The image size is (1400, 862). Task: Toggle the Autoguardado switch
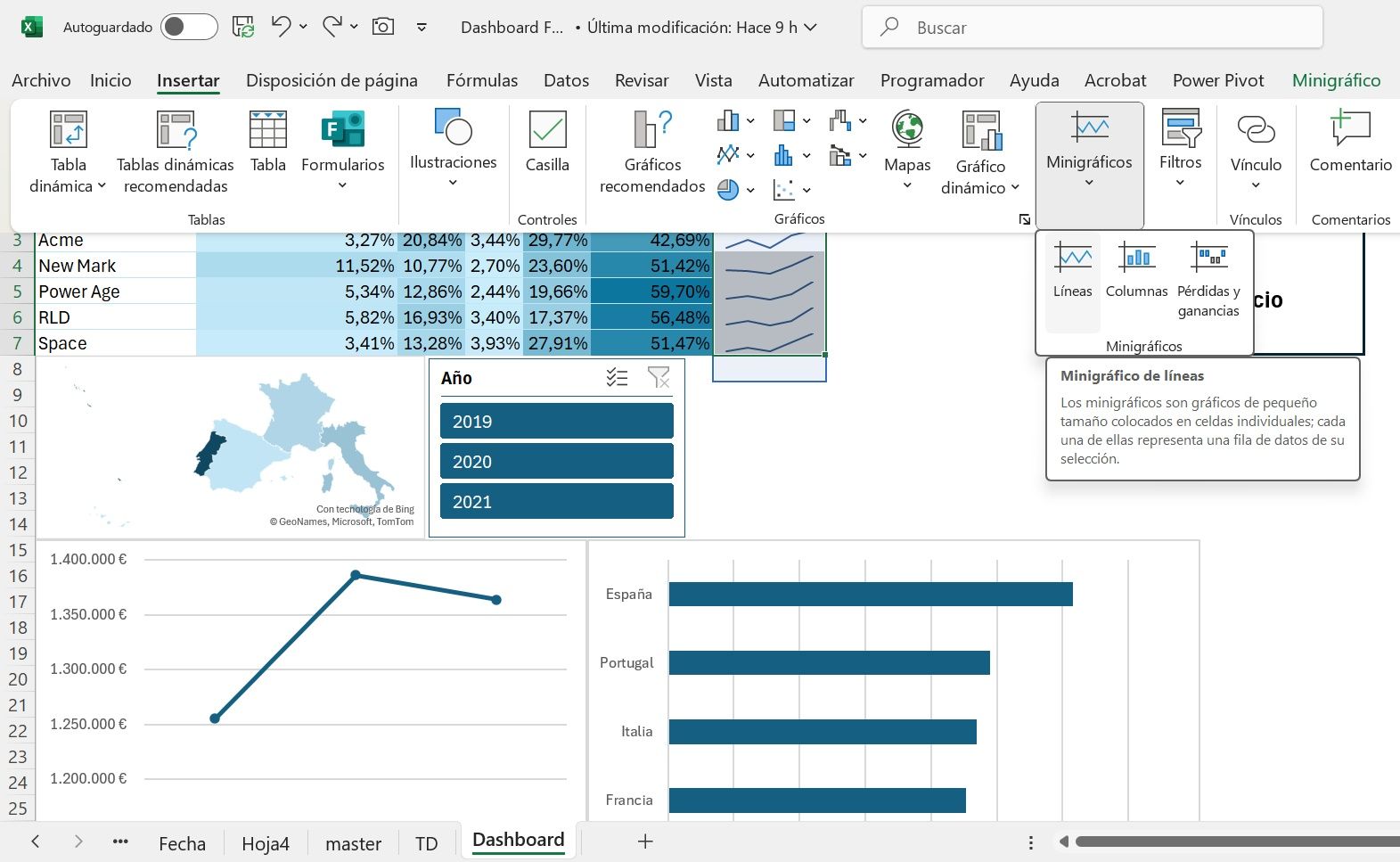pyautogui.click(x=189, y=27)
